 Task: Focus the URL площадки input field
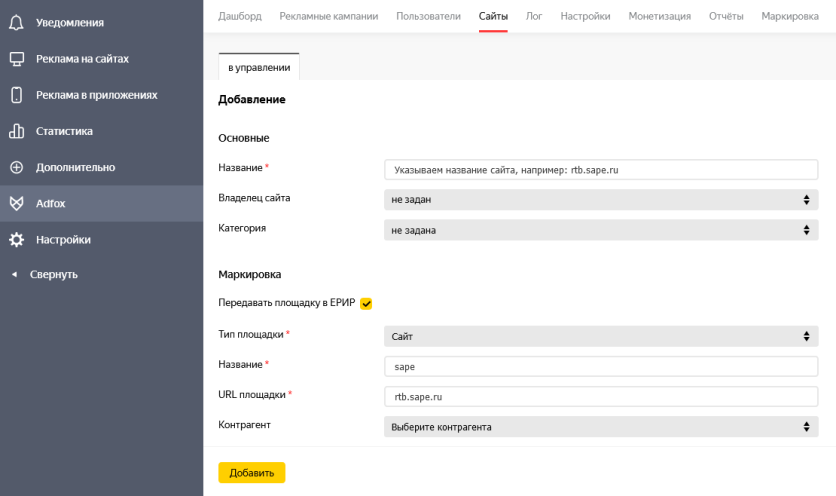pyautogui.click(x=601, y=396)
